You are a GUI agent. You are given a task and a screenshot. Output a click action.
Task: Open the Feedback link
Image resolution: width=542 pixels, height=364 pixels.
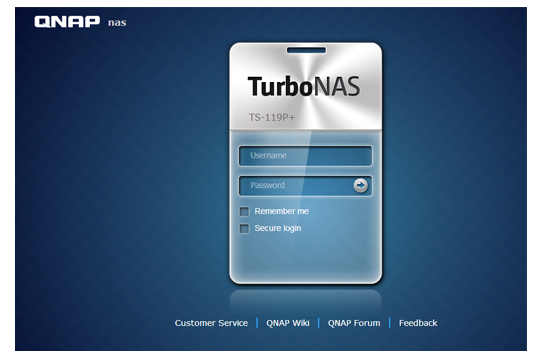(x=418, y=323)
